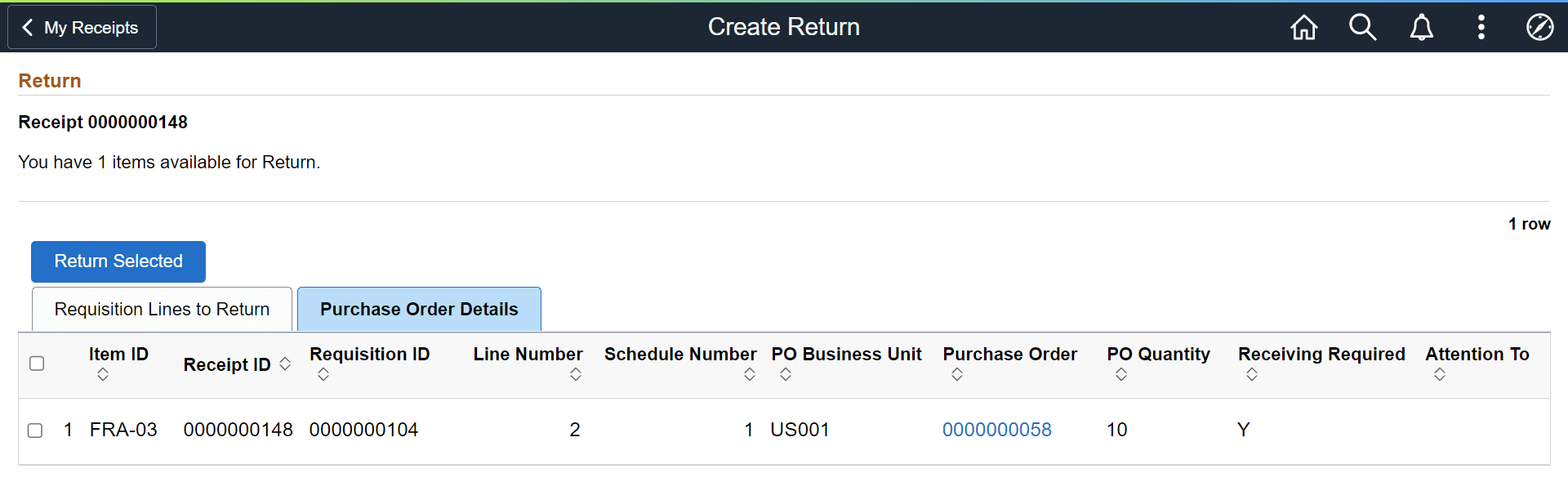This screenshot has height=500, width=1568.
Task: Sort by Purchase Order column arrows
Action: (x=957, y=374)
